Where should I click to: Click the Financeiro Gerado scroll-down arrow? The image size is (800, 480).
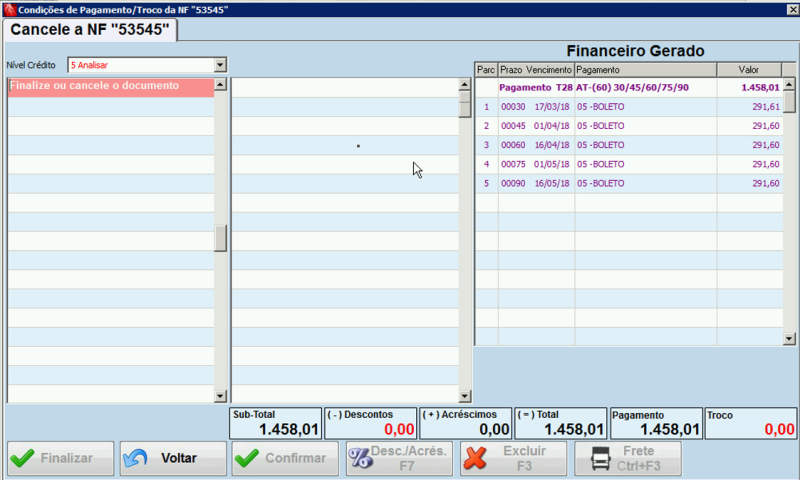click(x=789, y=338)
